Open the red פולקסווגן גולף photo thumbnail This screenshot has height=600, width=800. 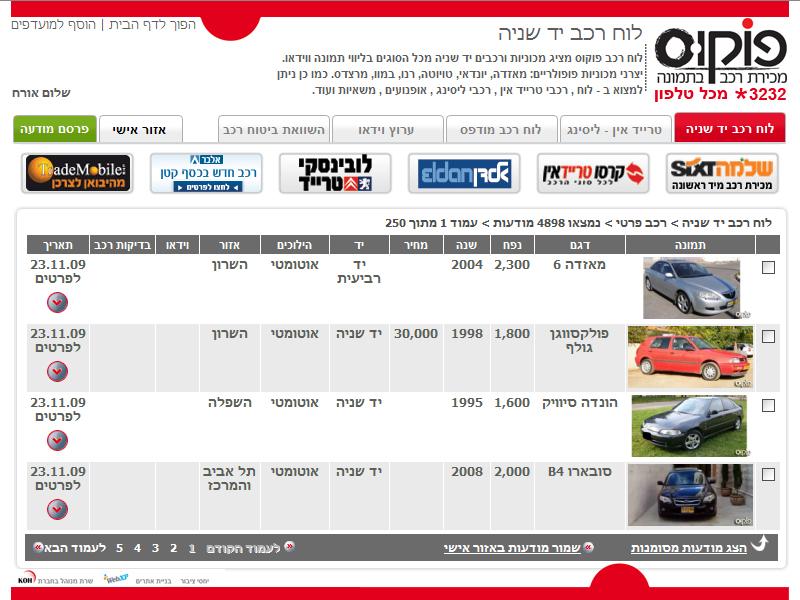point(690,357)
